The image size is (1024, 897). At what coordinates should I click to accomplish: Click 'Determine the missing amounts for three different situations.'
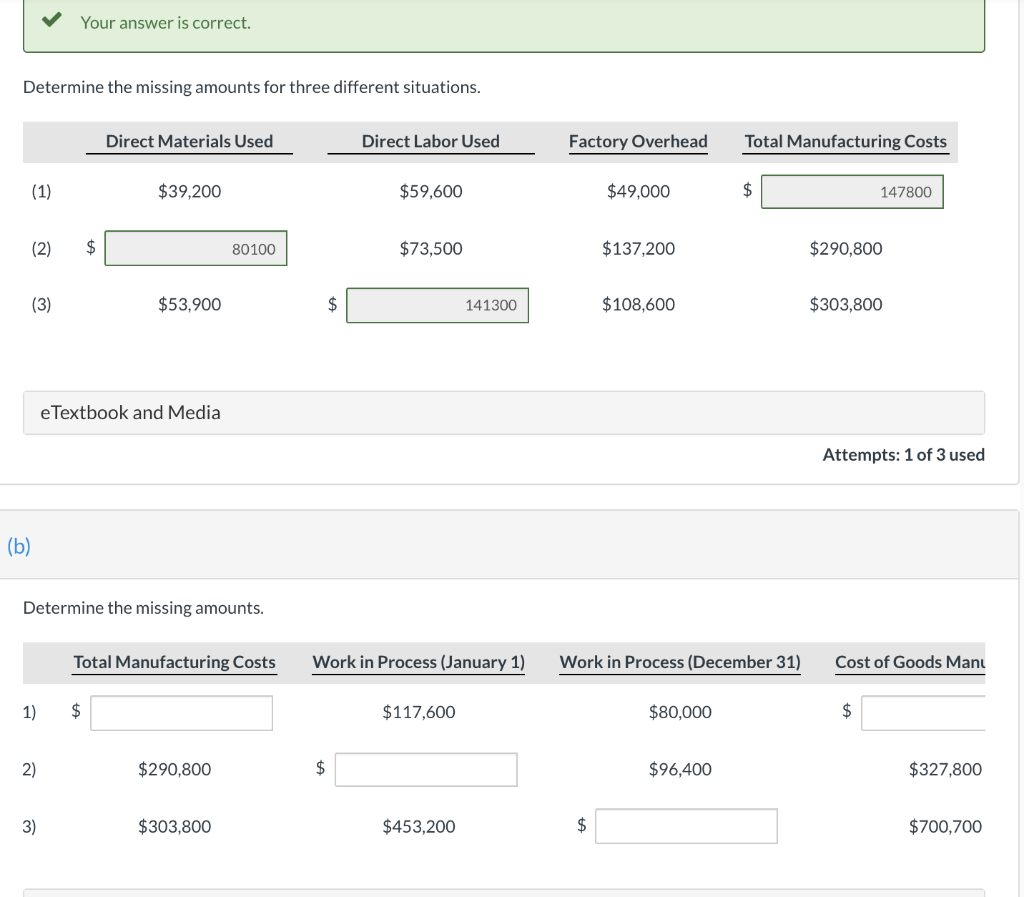(251, 87)
